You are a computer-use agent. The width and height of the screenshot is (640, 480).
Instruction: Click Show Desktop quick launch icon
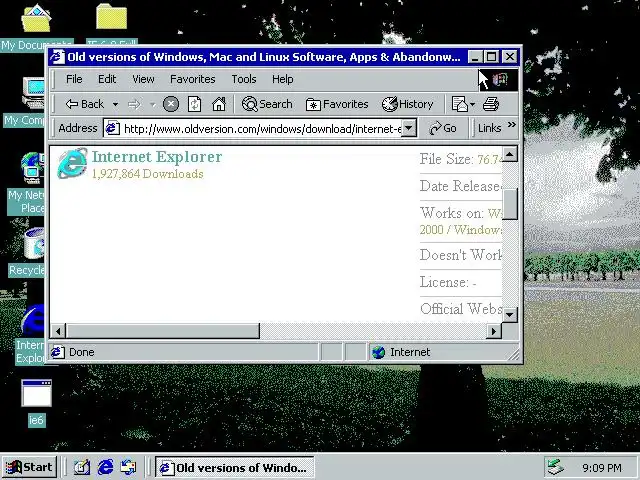point(82,467)
